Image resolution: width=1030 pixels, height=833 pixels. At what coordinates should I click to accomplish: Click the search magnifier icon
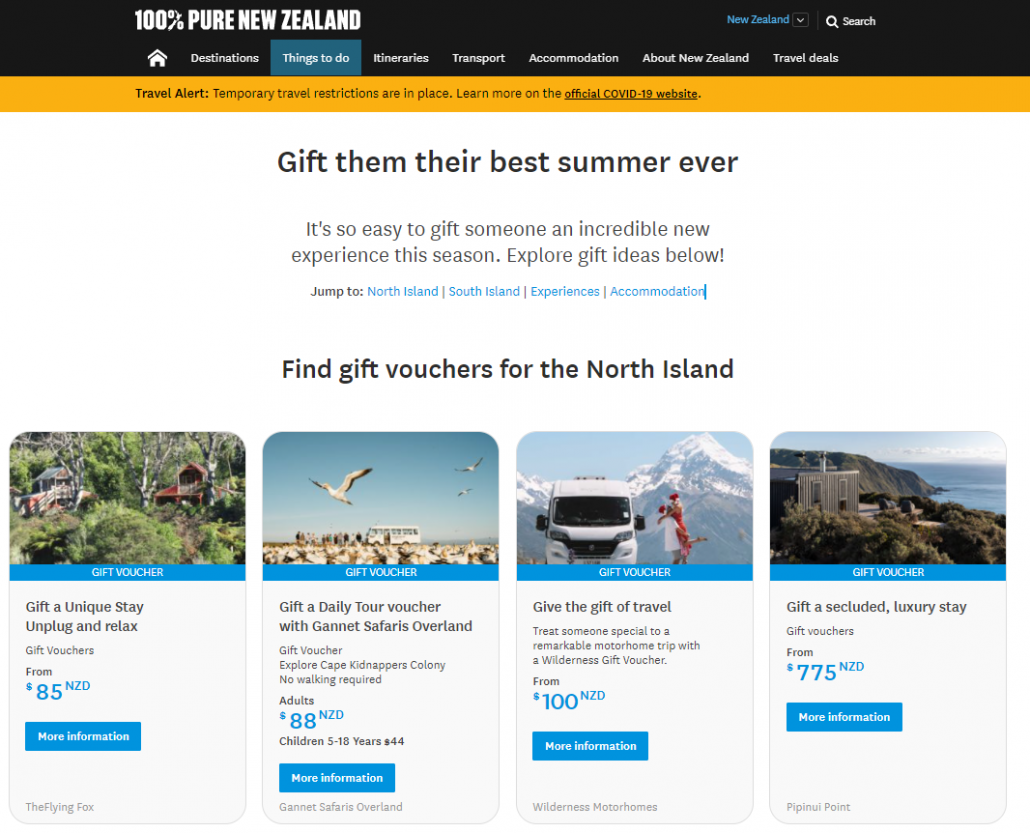click(832, 22)
